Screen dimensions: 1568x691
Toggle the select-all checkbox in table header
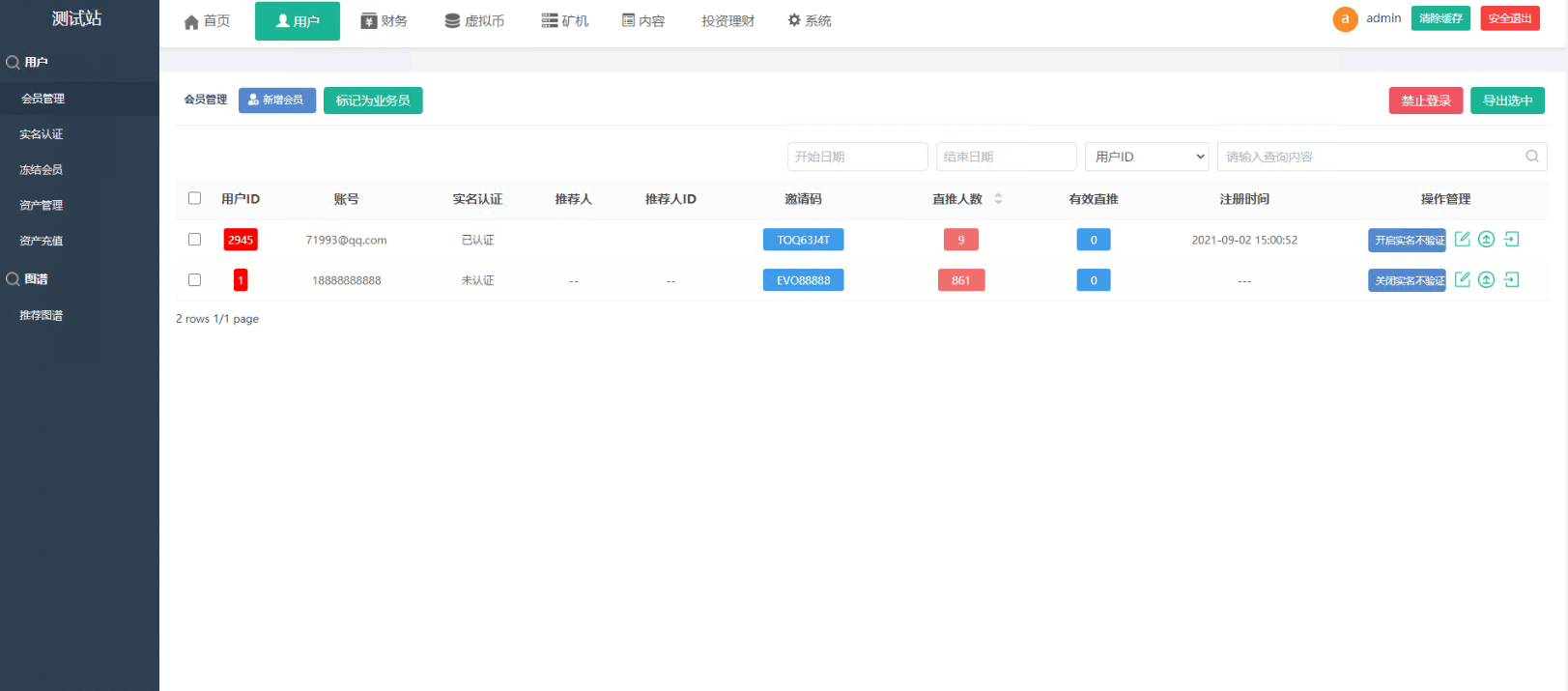coord(194,198)
